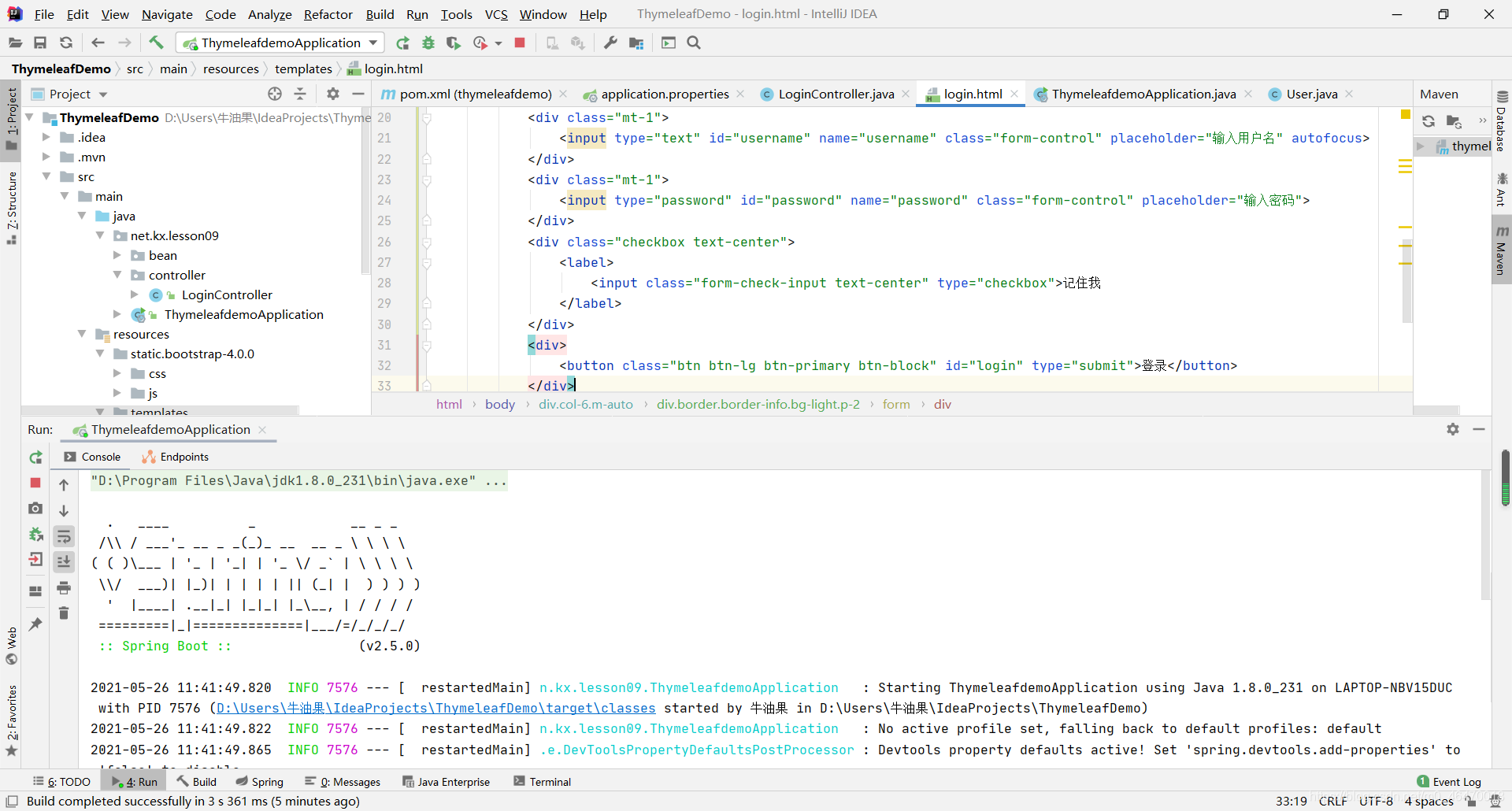Screen dimensions: 1512x811
Task: Expand the .mvn folder
Action: 46,157
